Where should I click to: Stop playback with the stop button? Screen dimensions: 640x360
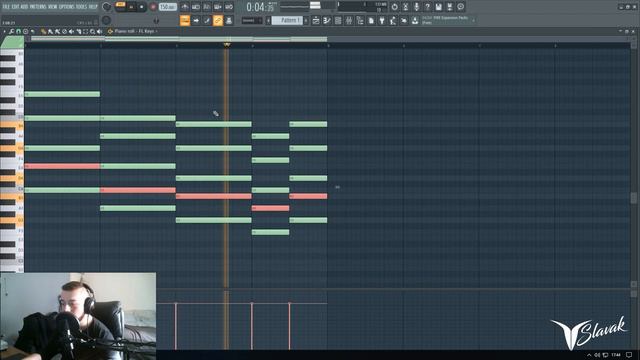(142, 7)
